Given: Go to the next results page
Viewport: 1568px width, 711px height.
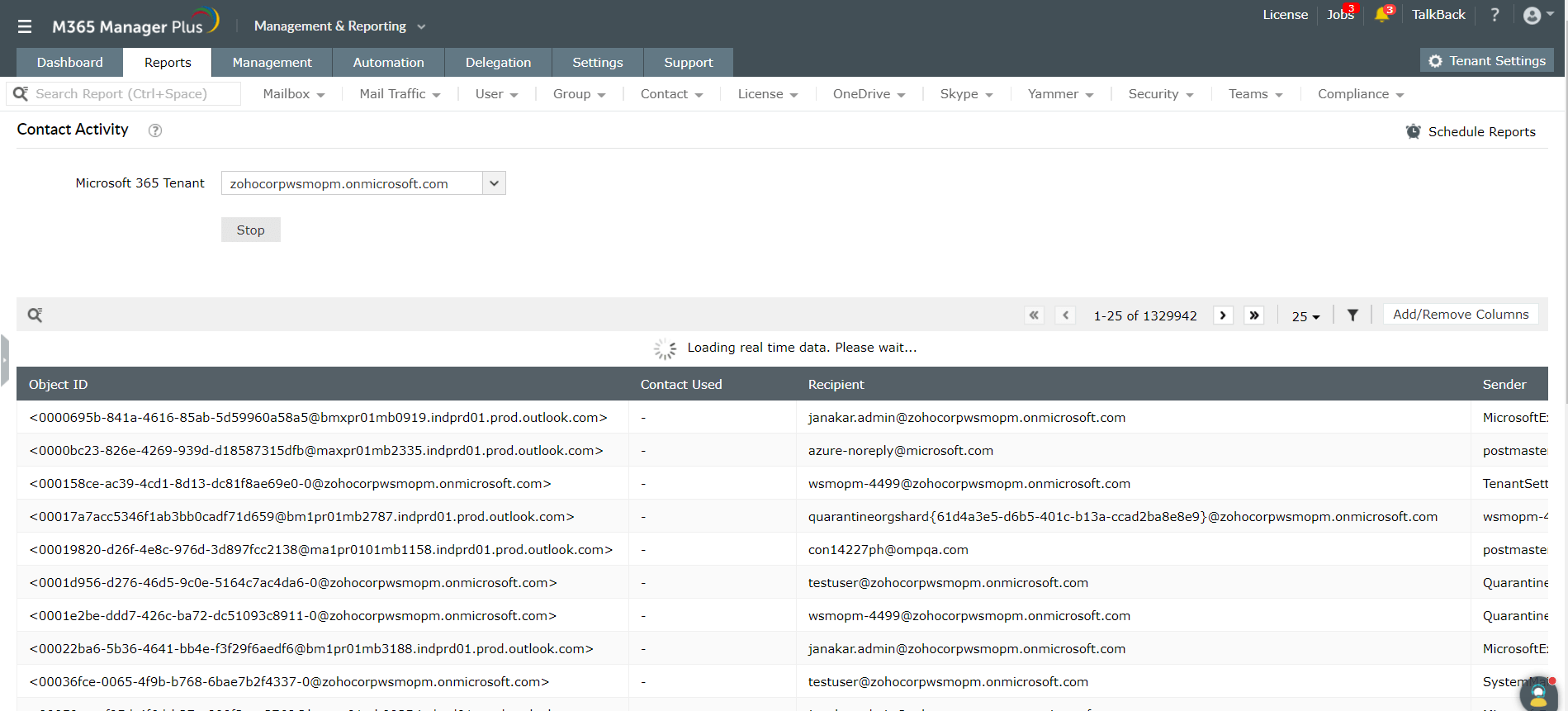Looking at the screenshot, I should click(x=1223, y=315).
